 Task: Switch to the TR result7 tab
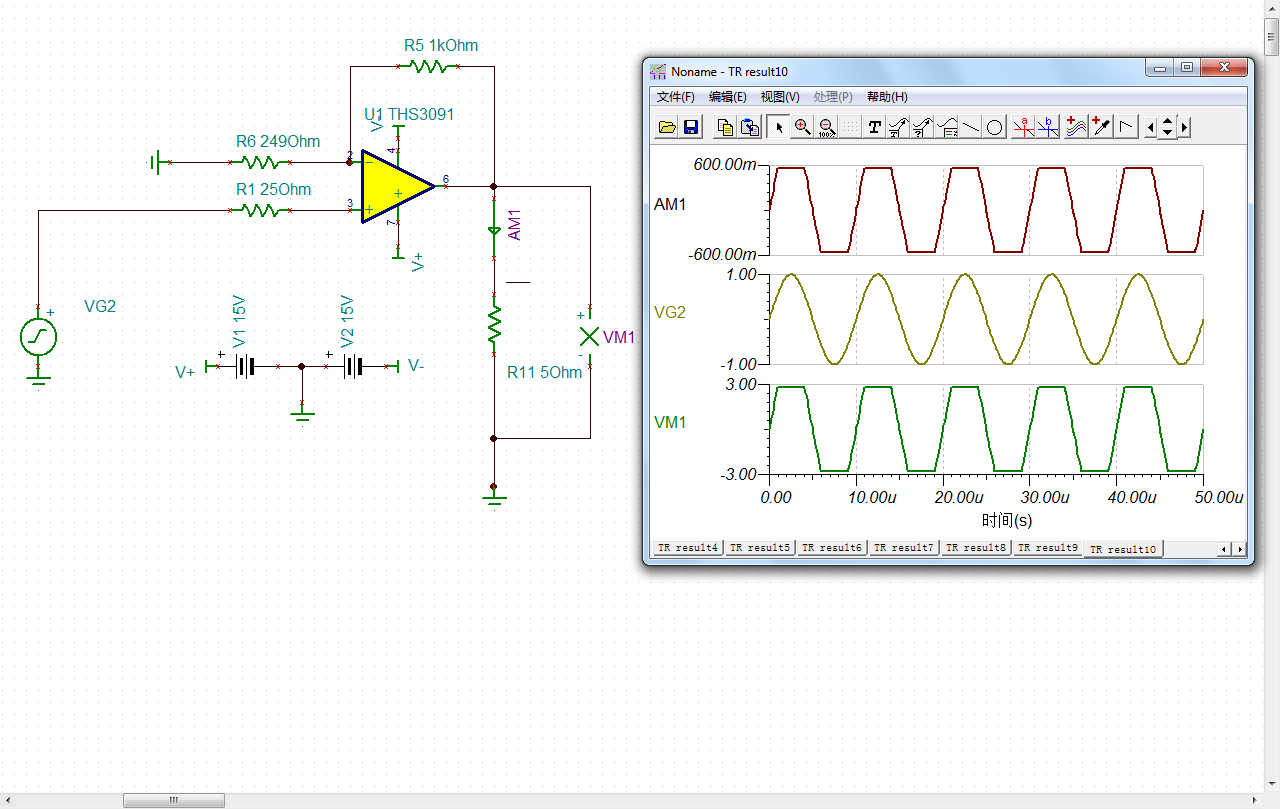904,548
